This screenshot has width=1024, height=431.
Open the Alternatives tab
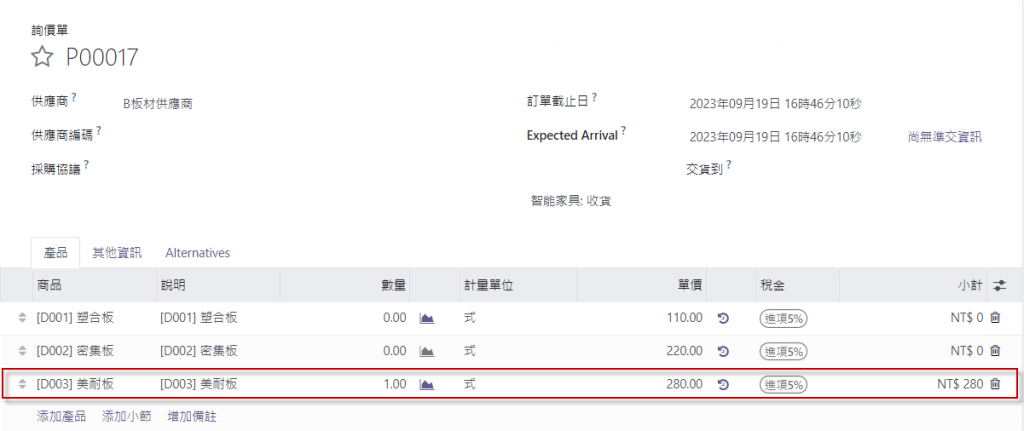(197, 253)
